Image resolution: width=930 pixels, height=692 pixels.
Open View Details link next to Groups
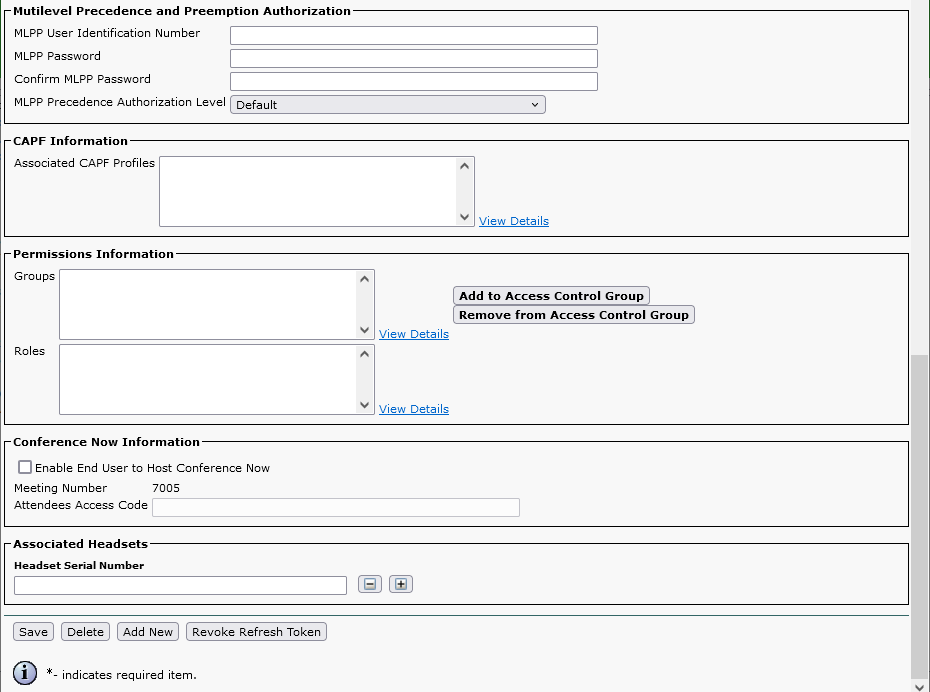tap(413, 334)
